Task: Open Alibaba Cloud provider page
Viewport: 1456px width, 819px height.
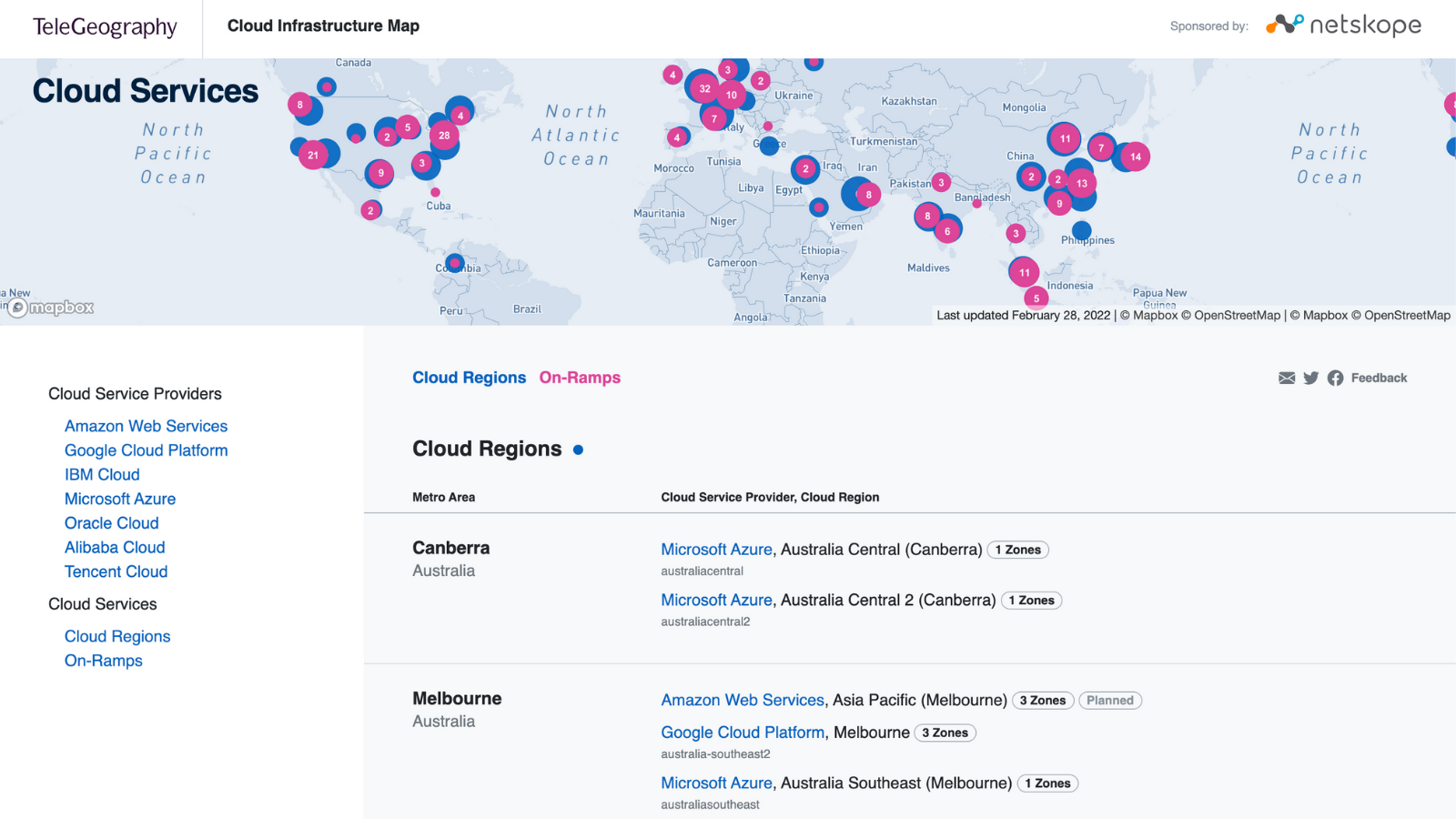Action: click(x=115, y=547)
